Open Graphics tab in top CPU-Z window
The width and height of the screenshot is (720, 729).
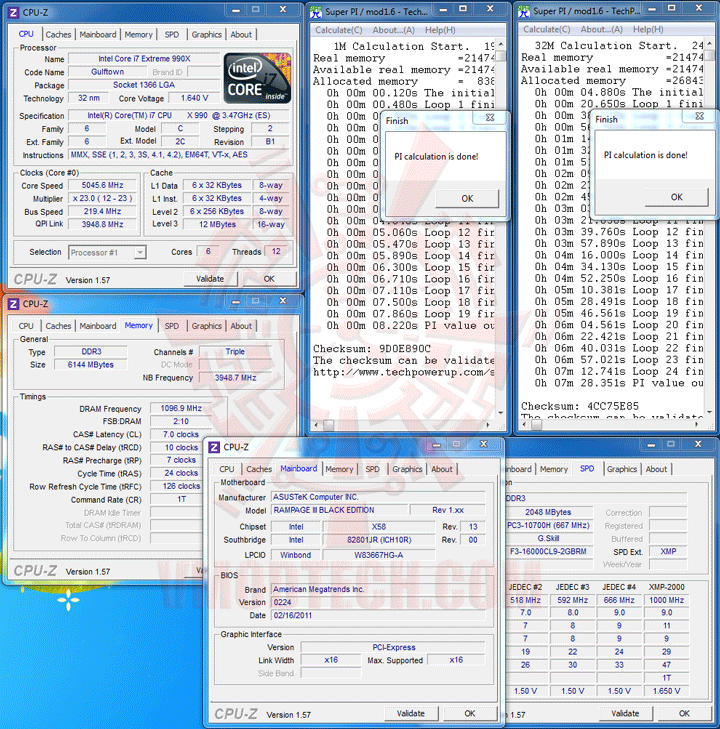pos(206,34)
